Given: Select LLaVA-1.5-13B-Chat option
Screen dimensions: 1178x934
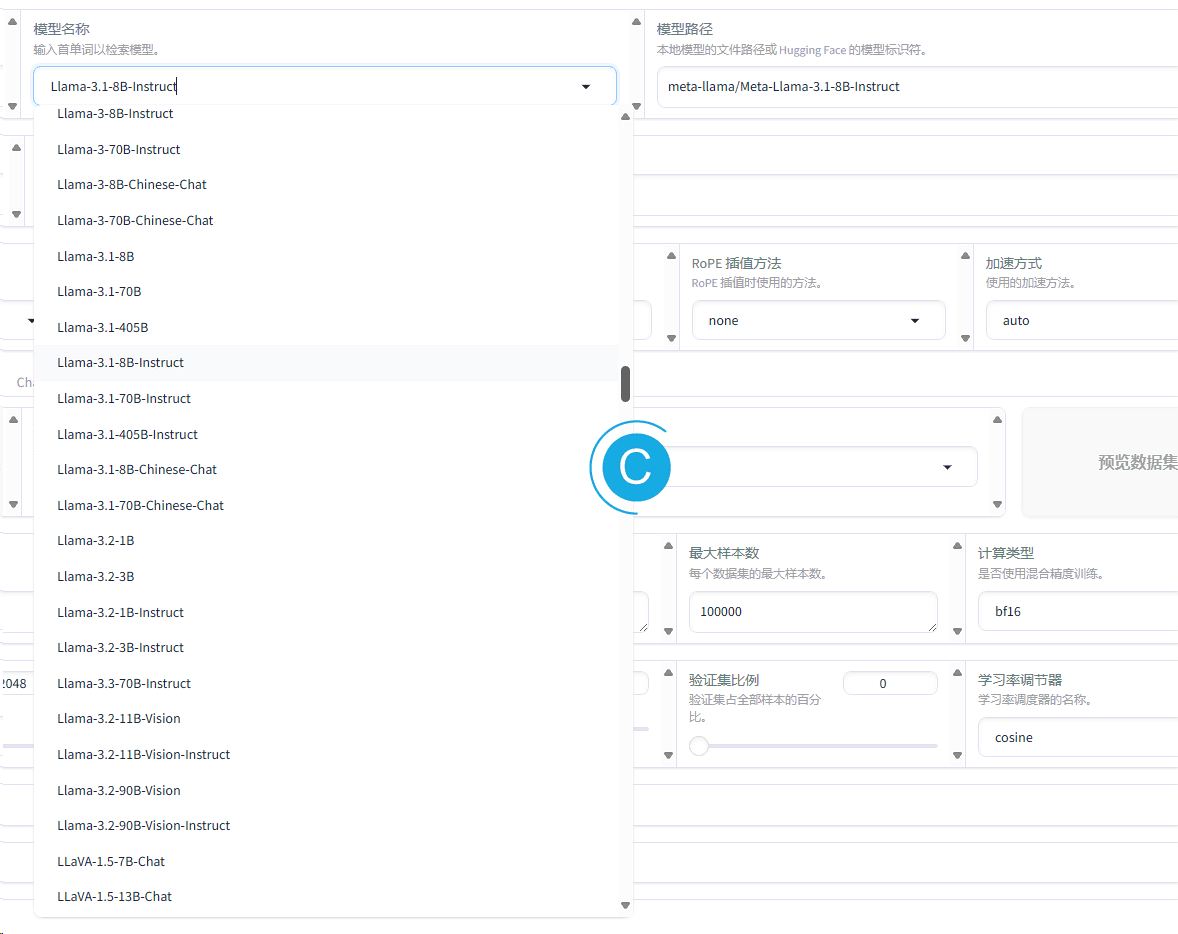Looking at the screenshot, I should click(x=326, y=897).
